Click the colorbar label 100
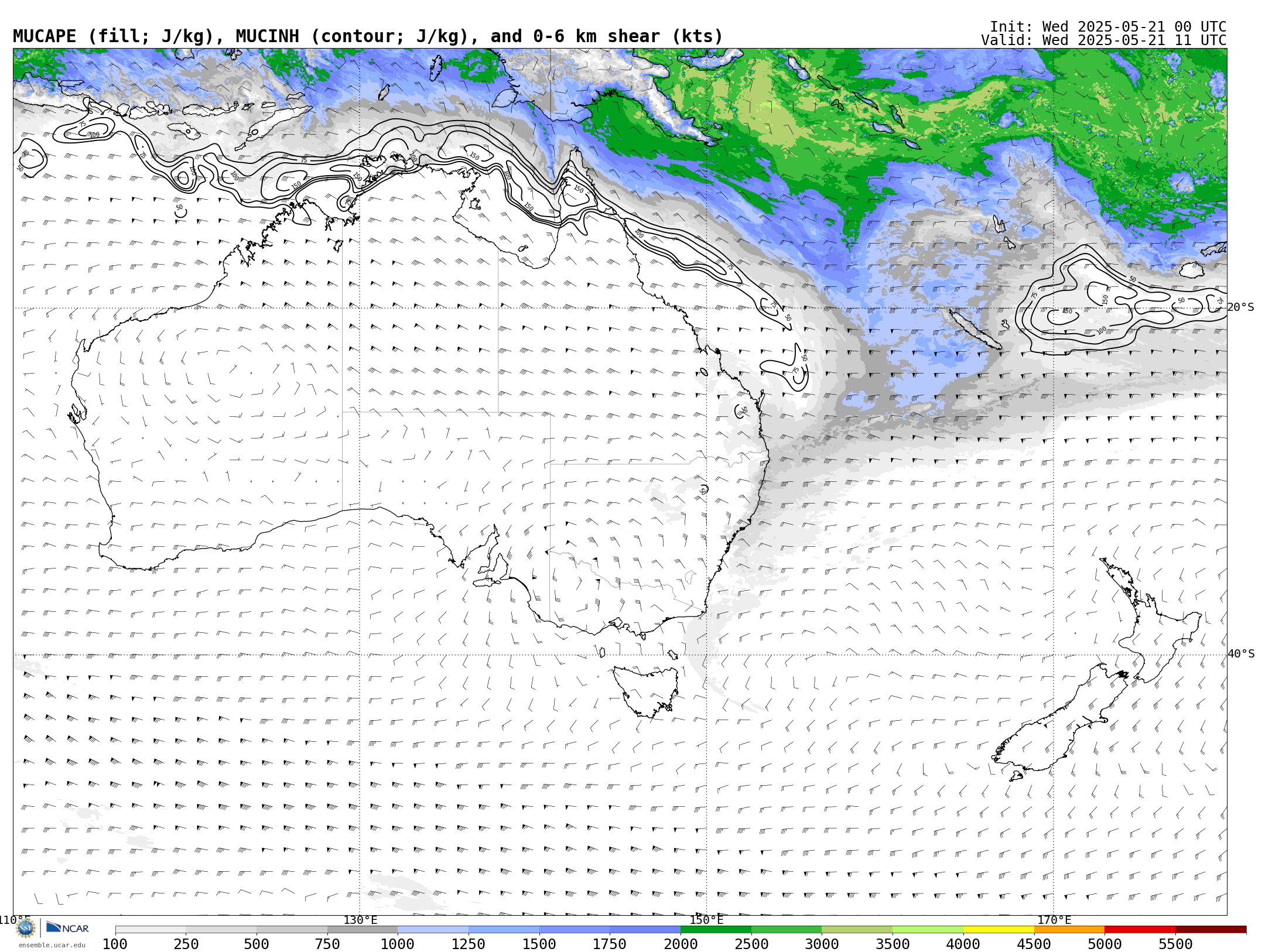Image resolution: width=1265 pixels, height=952 pixels. [115, 944]
